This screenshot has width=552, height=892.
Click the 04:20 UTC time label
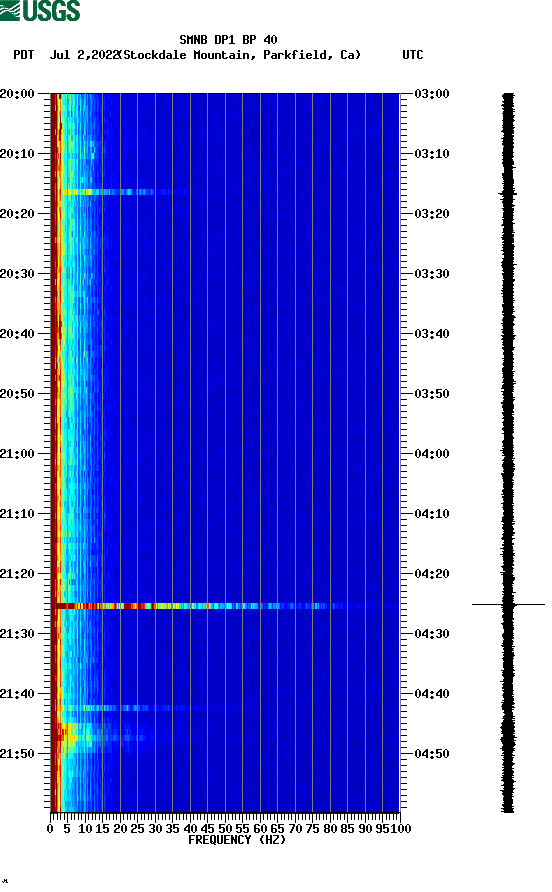[x=432, y=574]
